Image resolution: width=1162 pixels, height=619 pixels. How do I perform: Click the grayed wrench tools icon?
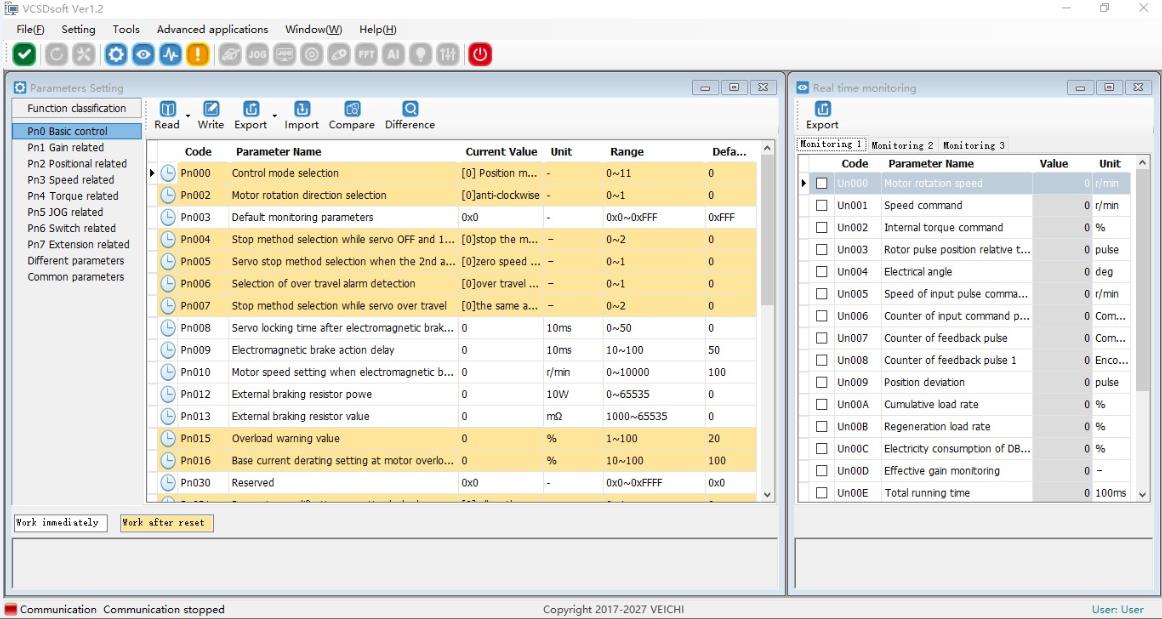[x=84, y=54]
